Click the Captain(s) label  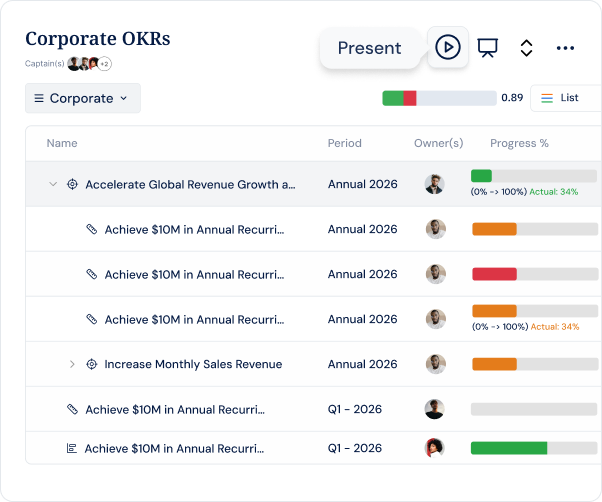(x=45, y=64)
